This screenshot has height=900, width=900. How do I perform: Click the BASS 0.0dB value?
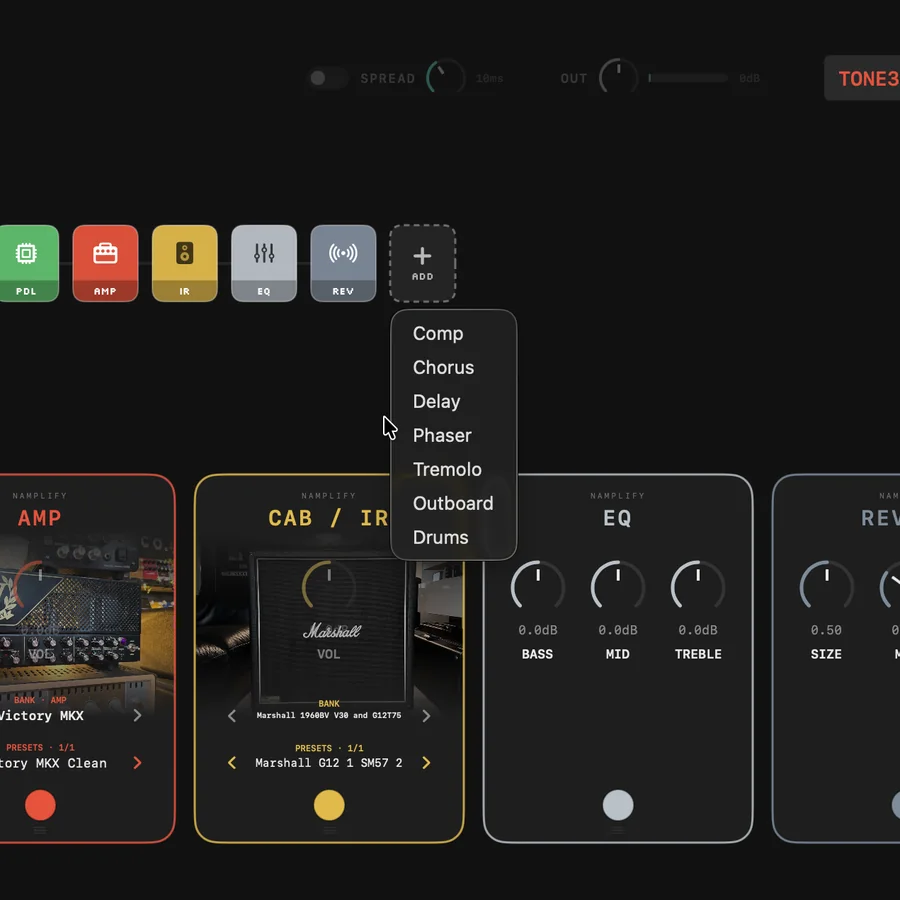click(x=538, y=630)
